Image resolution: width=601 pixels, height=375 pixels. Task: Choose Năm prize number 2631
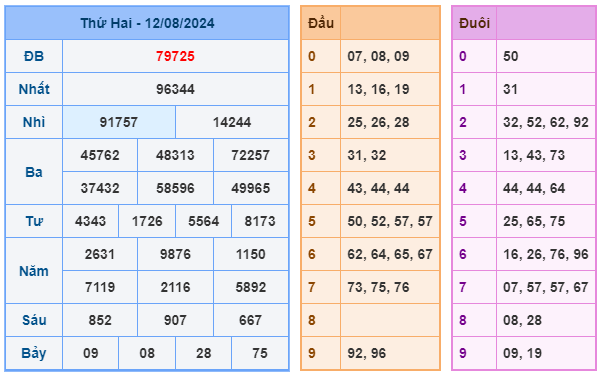(100, 254)
